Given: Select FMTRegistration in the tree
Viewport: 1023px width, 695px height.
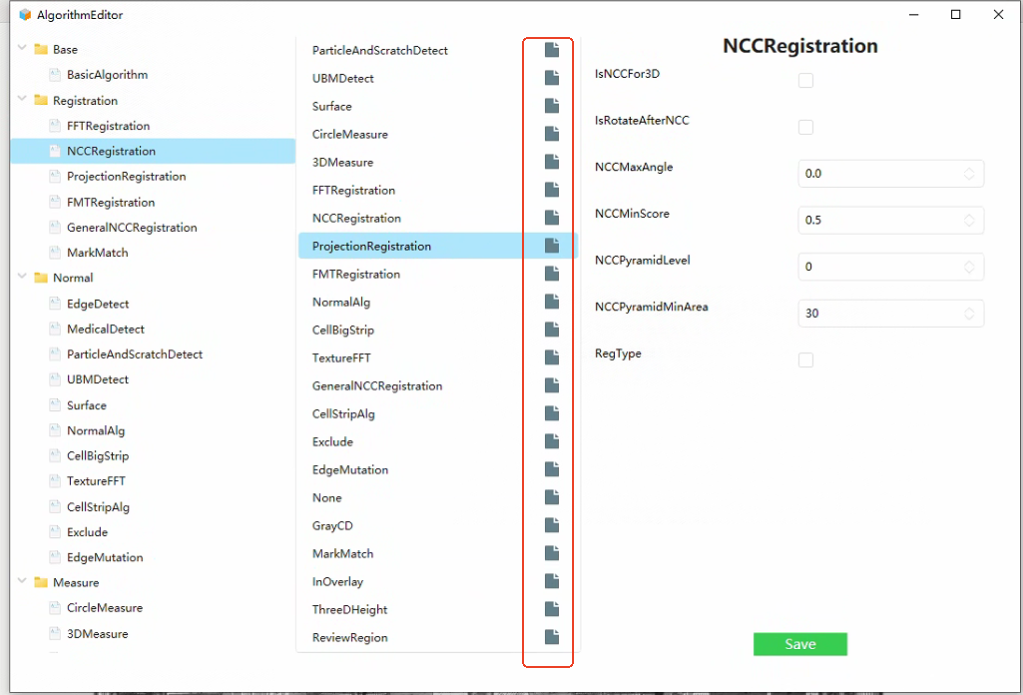Looking at the screenshot, I should (111, 202).
